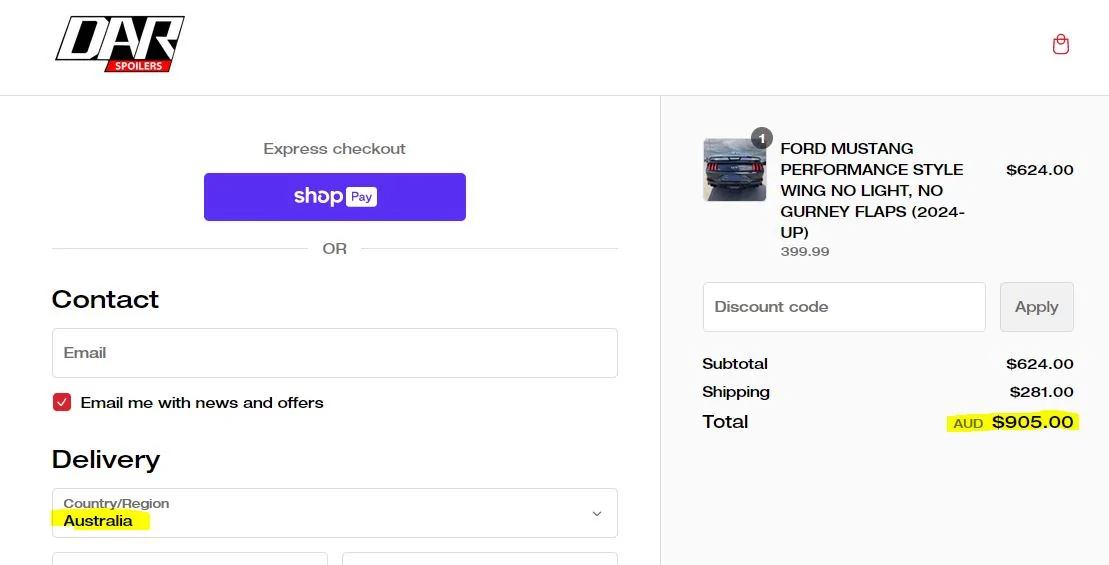Screen dimensions: 1109x565
Task: Click the $281.00 shipping cost
Action: pos(1041,392)
